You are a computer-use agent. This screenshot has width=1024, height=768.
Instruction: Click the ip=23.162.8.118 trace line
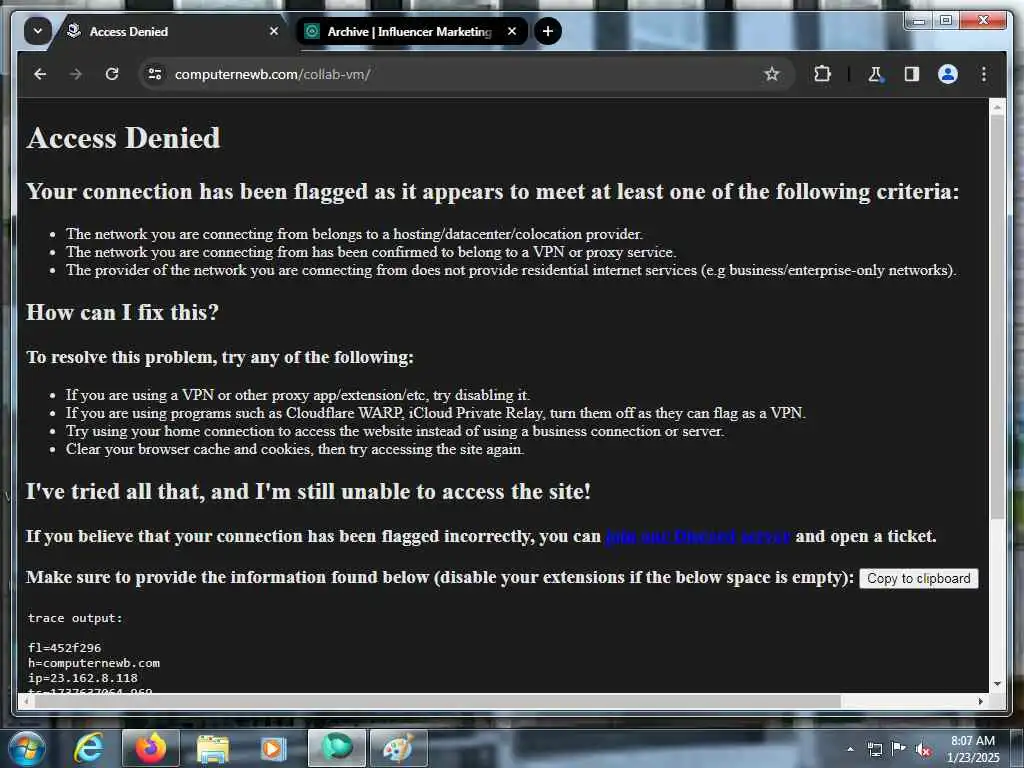click(83, 678)
